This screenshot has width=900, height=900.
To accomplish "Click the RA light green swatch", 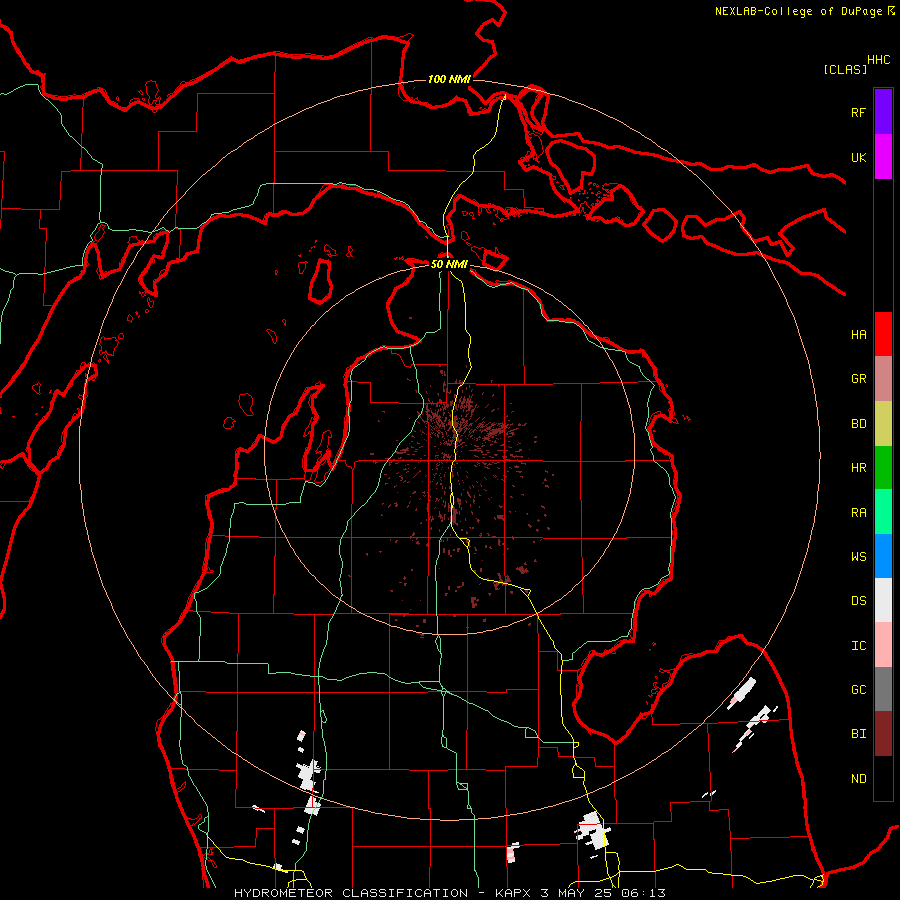I will pyautogui.click(x=883, y=512).
